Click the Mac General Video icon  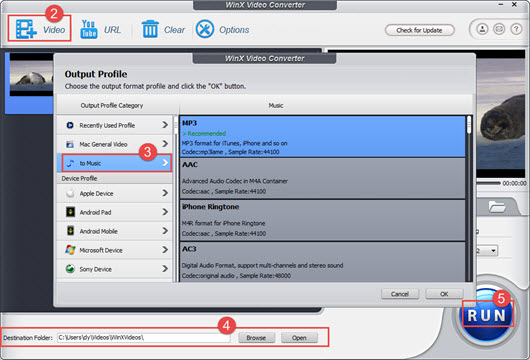(70, 144)
